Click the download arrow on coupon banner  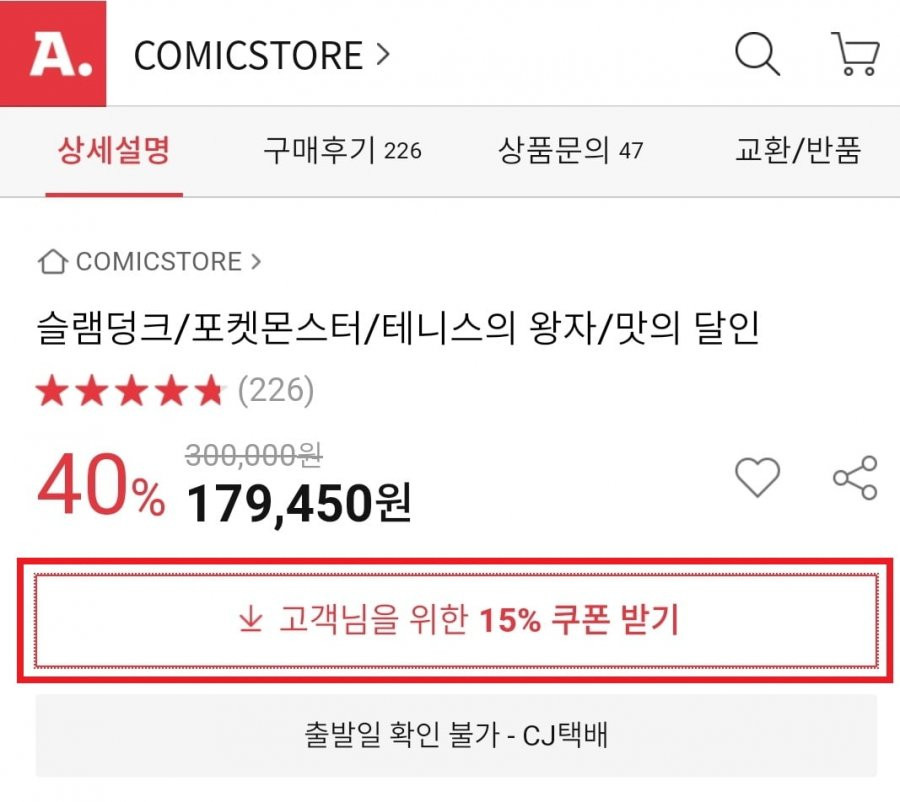pos(251,620)
